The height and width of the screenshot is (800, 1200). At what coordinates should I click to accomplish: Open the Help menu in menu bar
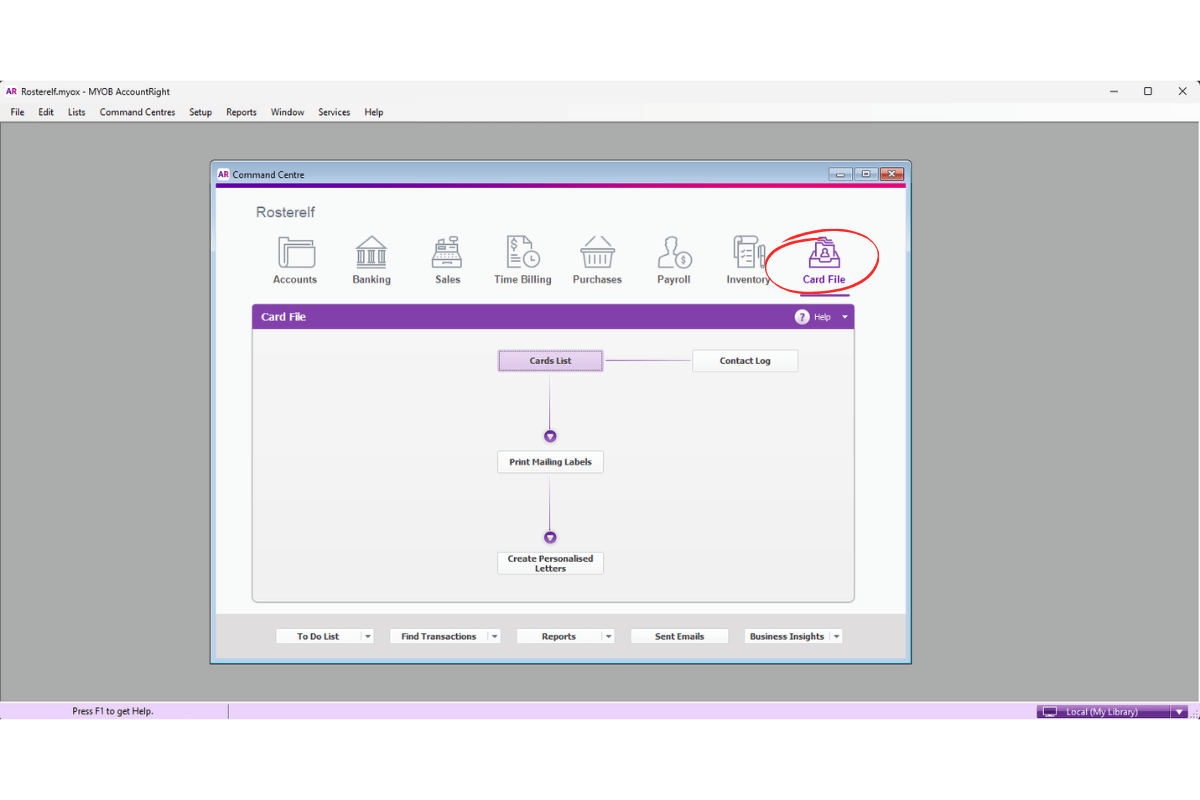click(373, 112)
